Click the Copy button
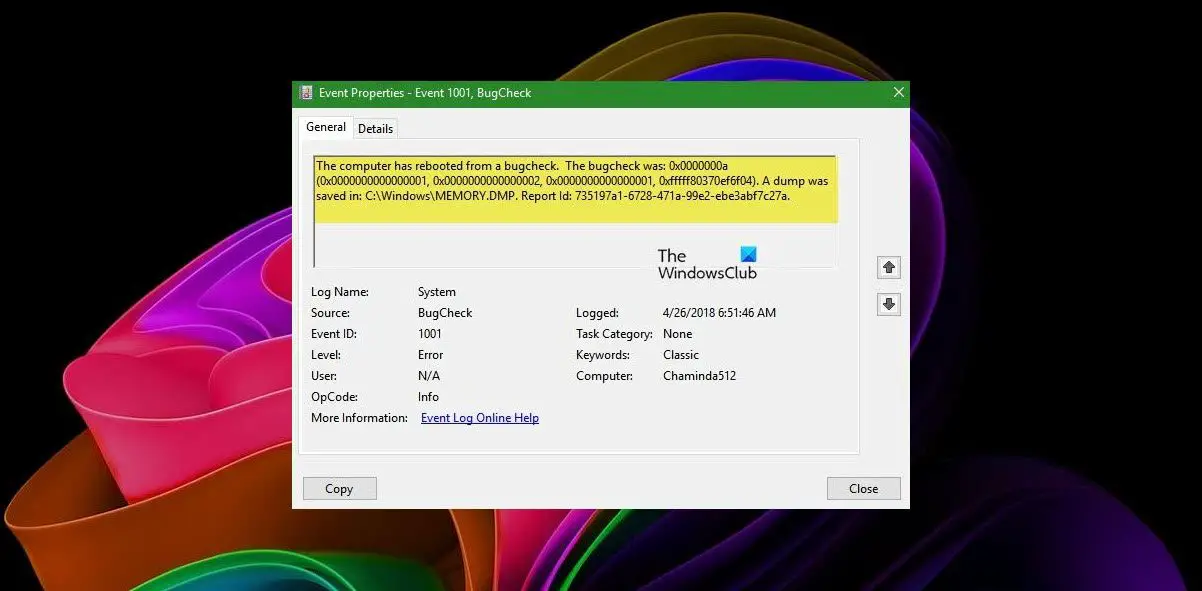Image resolution: width=1202 pixels, height=591 pixels. tap(339, 489)
